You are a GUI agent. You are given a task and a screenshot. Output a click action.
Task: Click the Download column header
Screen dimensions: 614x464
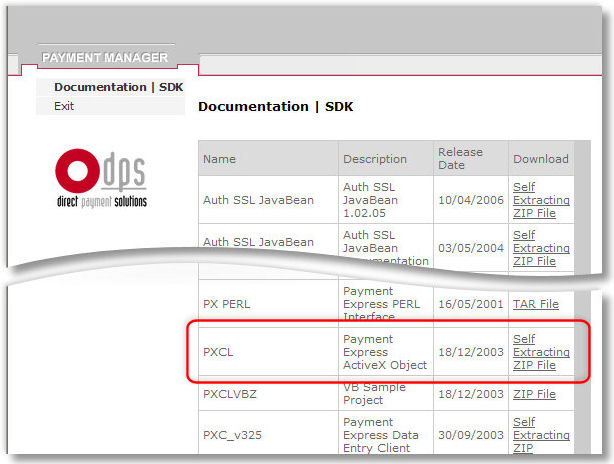tap(541, 159)
